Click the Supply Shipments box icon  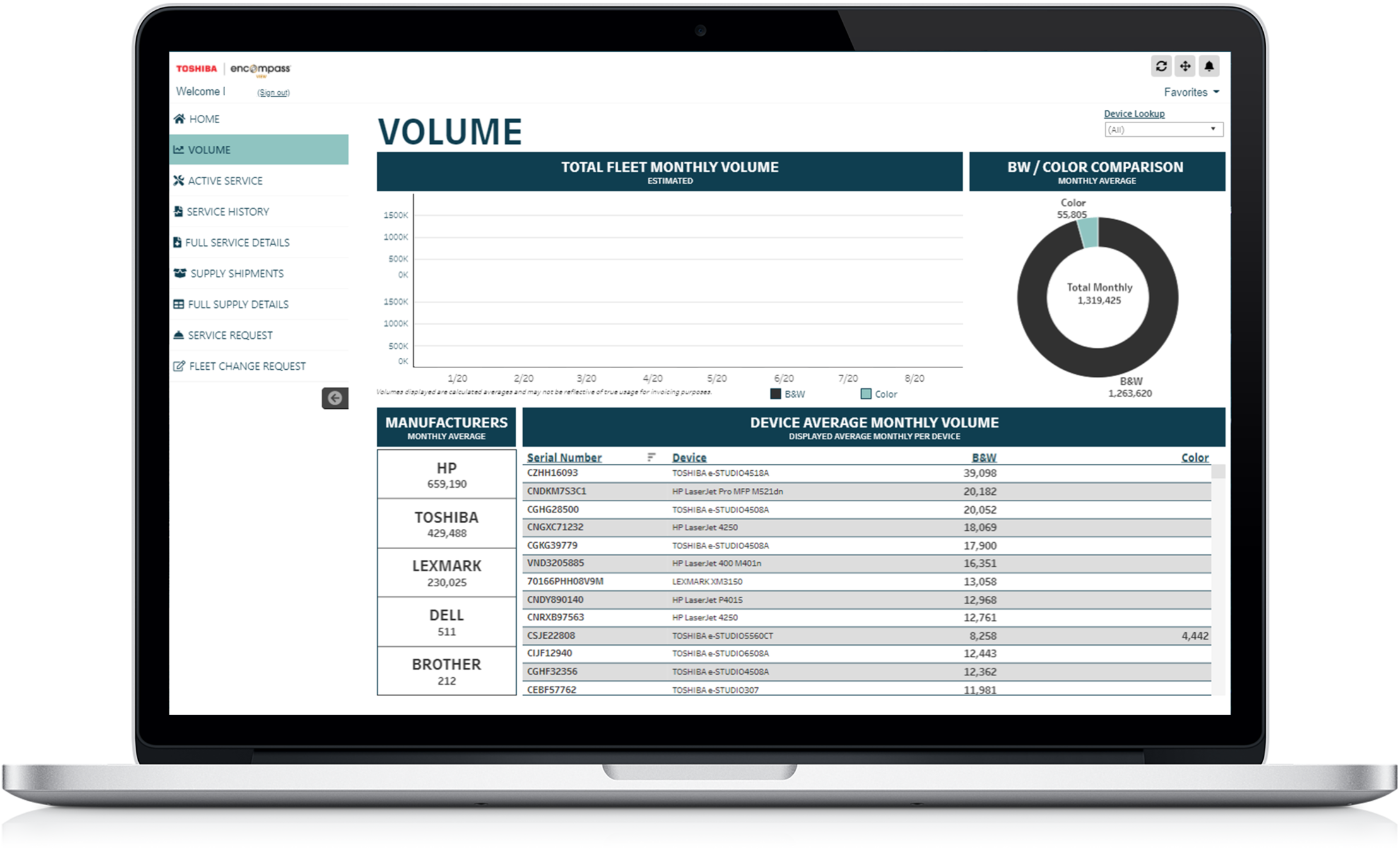tap(180, 273)
